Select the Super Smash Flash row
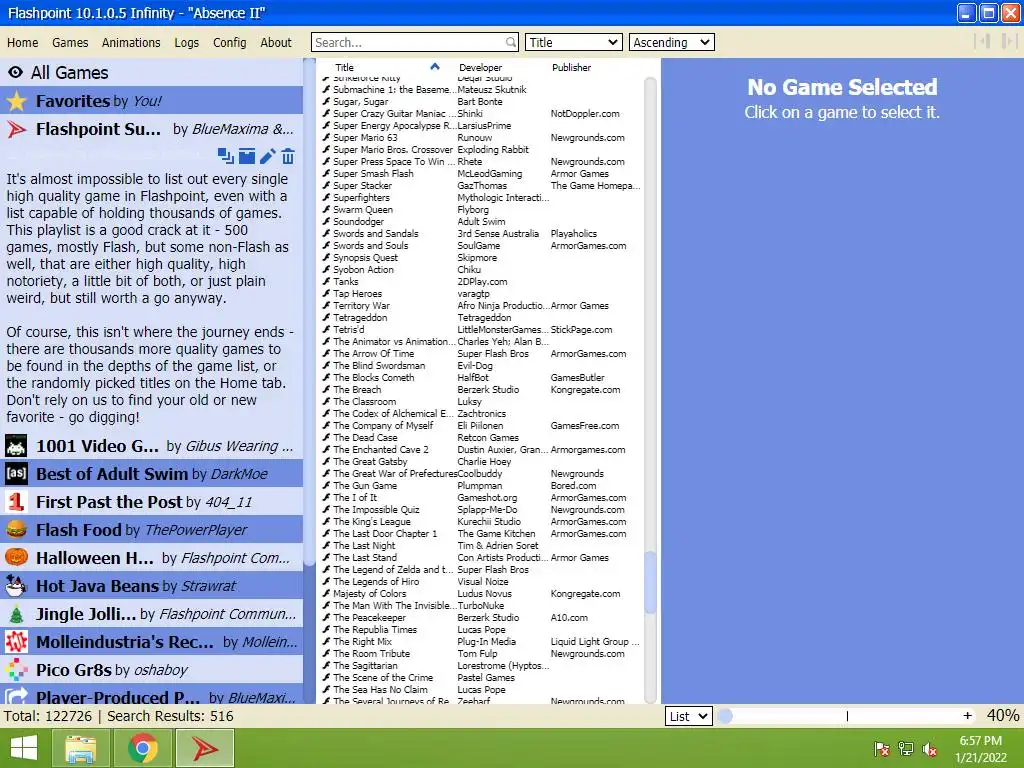This screenshot has height=768, width=1024. click(482, 174)
